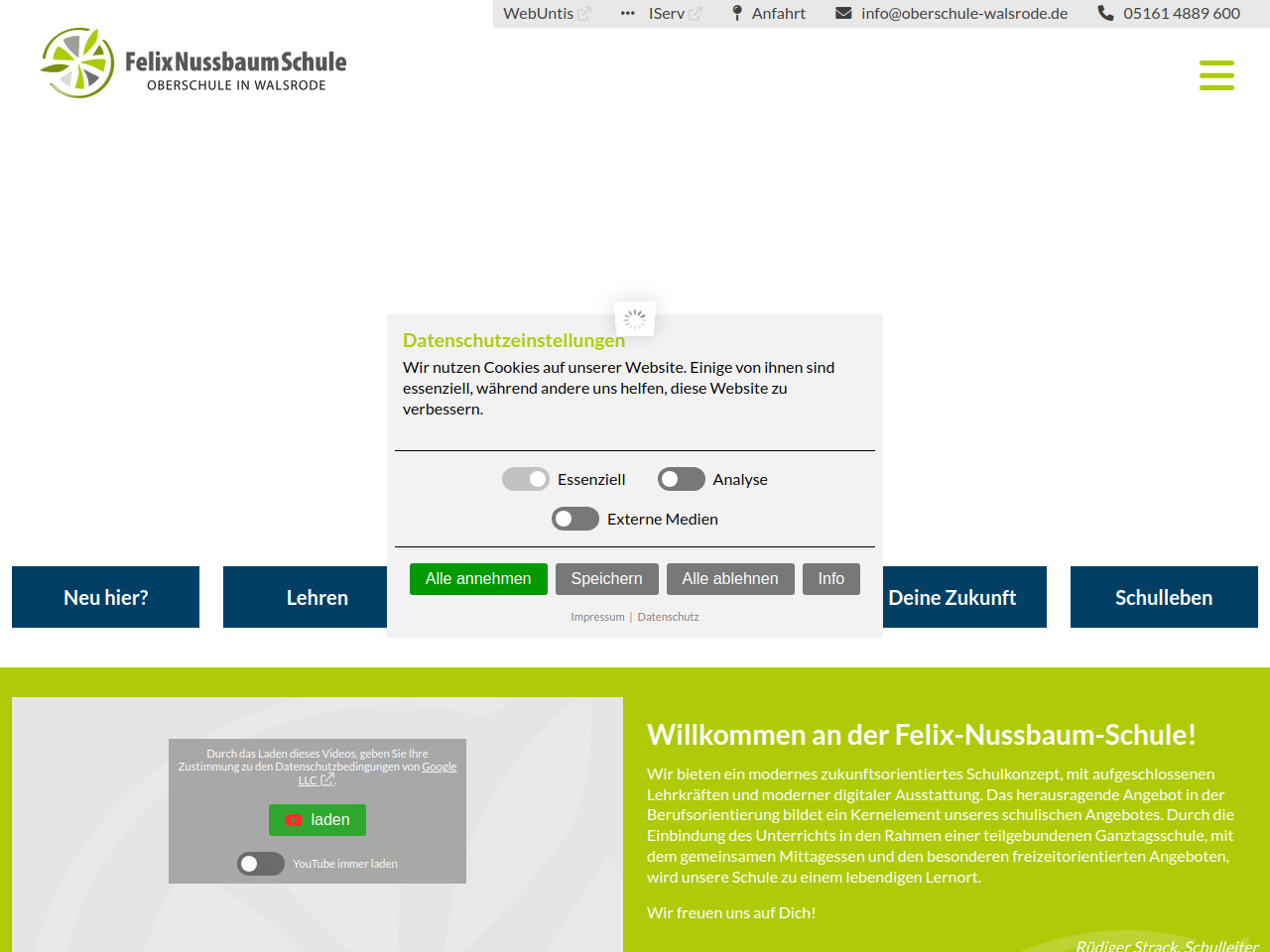The width and height of the screenshot is (1270, 952).
Task: Open the green hamburger menu
Action: [1215, 75]
